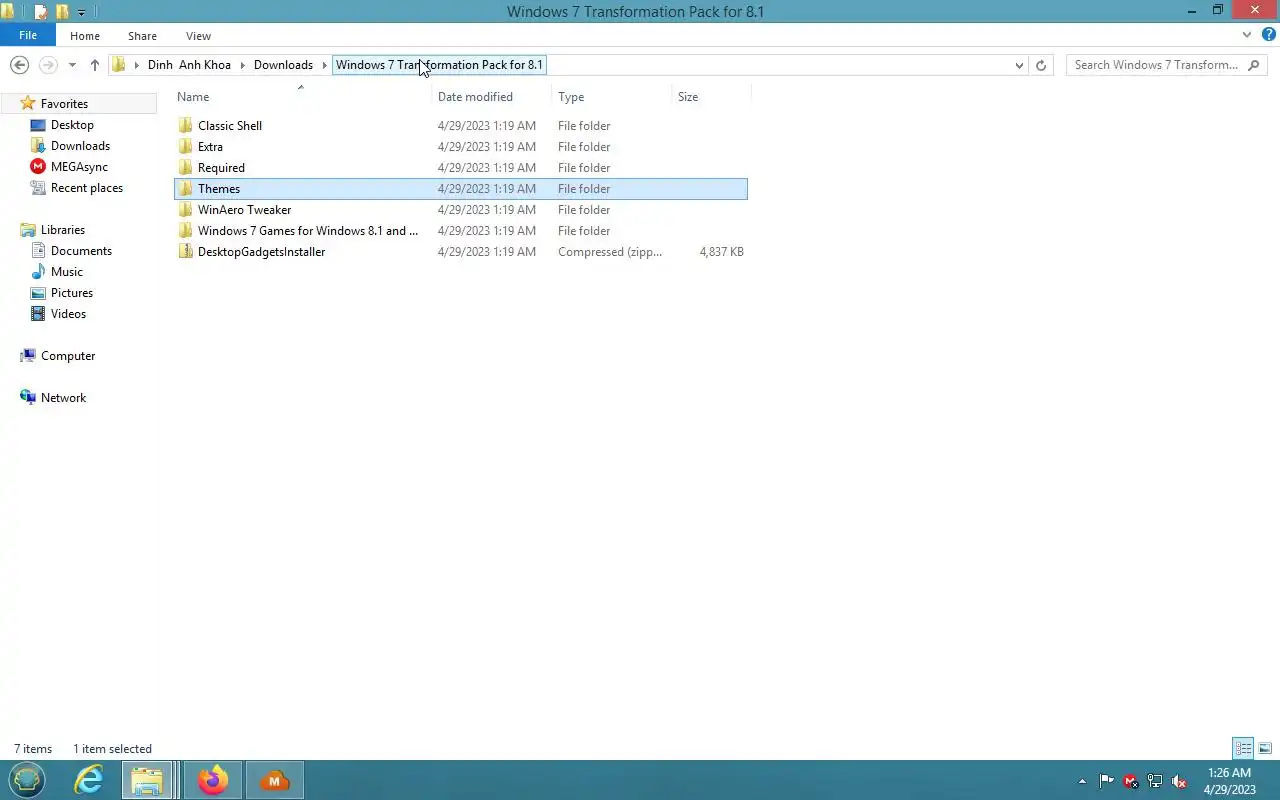Viewport: 1280px width, 800px height.
Task: Expand the ribbon with the chevron
Action: click(x=1247, y=35)
